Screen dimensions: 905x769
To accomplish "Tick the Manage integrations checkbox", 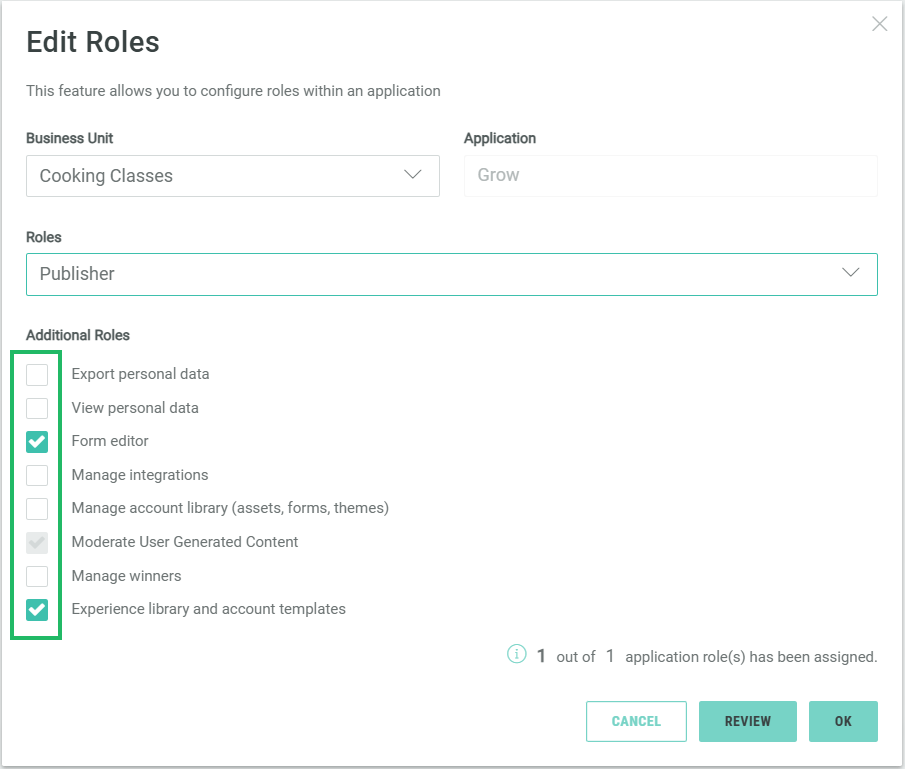I will click(x=37, y=475).
